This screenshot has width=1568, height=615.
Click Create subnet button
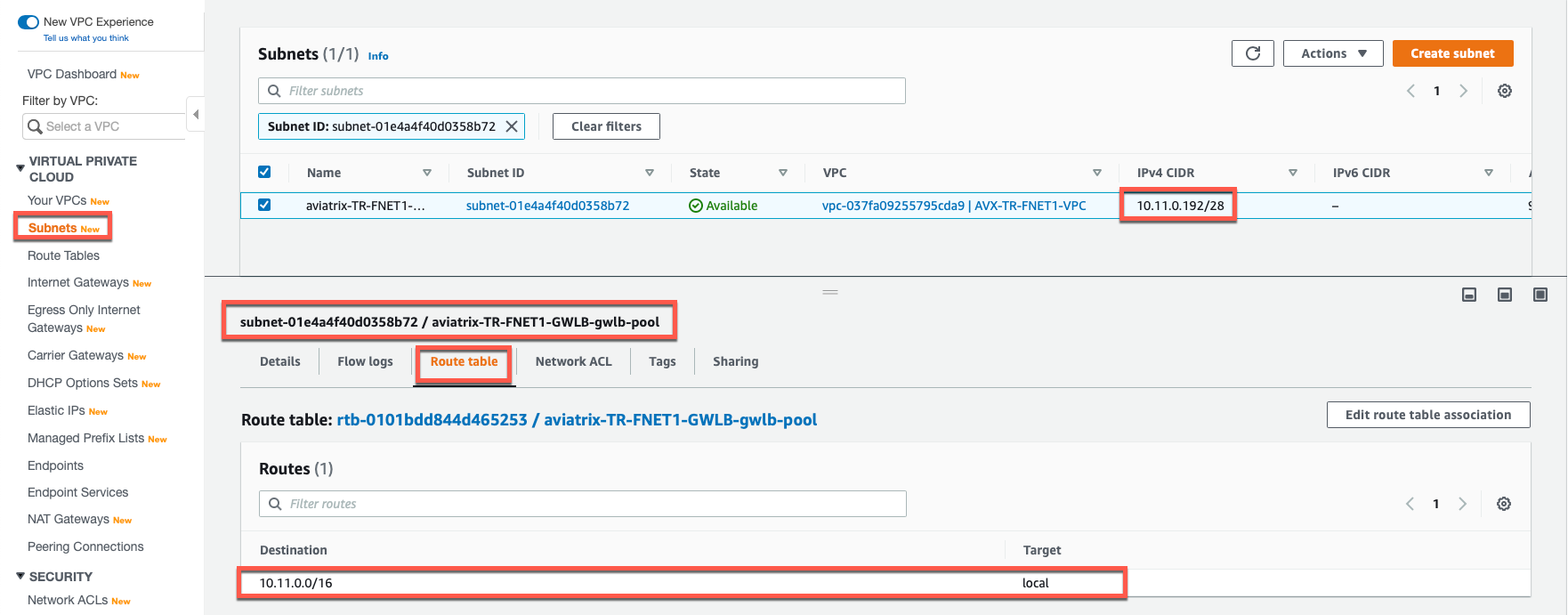click(1453, 53)
